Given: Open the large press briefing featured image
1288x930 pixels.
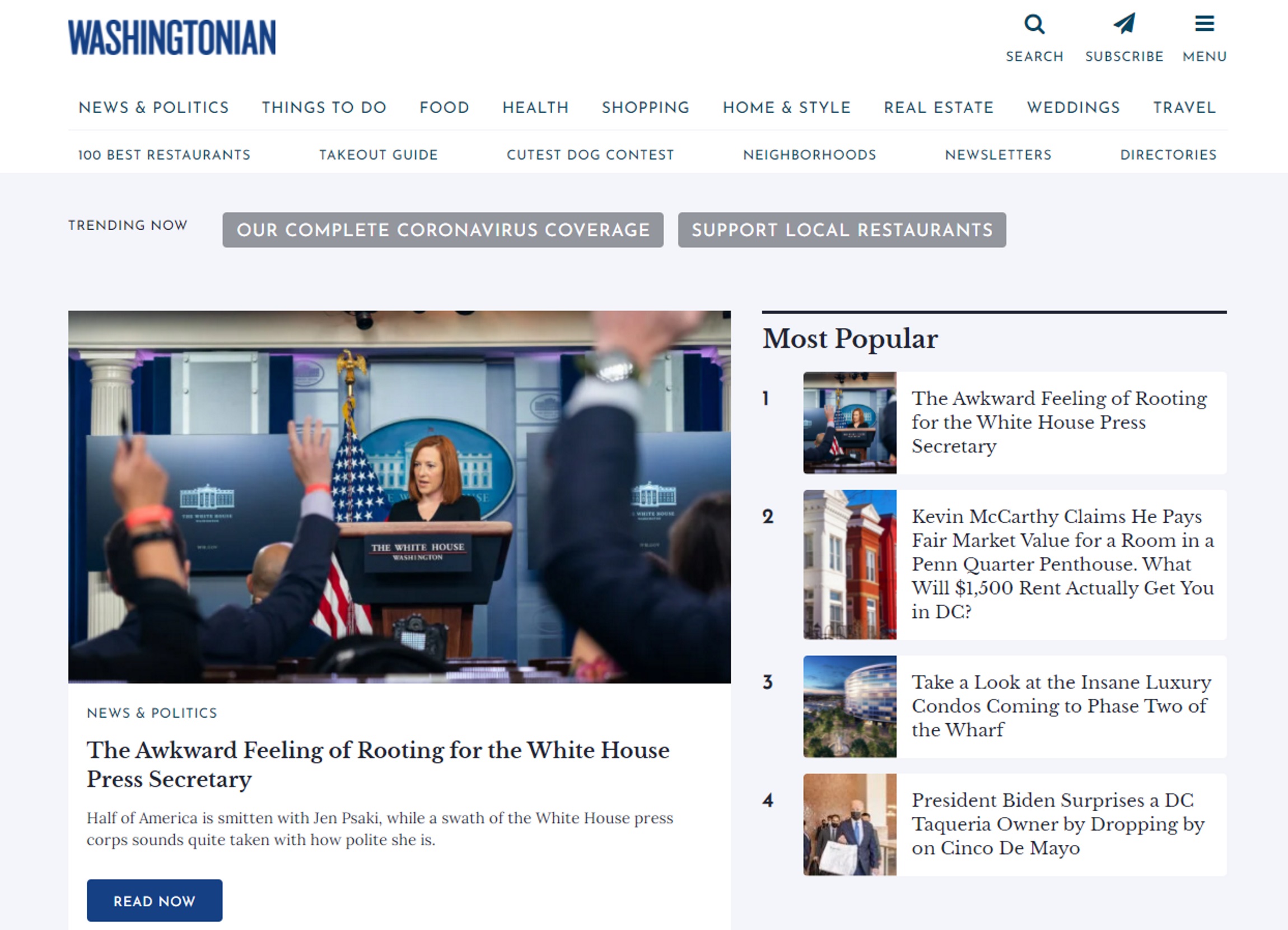Looking at the screenshot, I should pyautogui.click(x=399, y=496).
